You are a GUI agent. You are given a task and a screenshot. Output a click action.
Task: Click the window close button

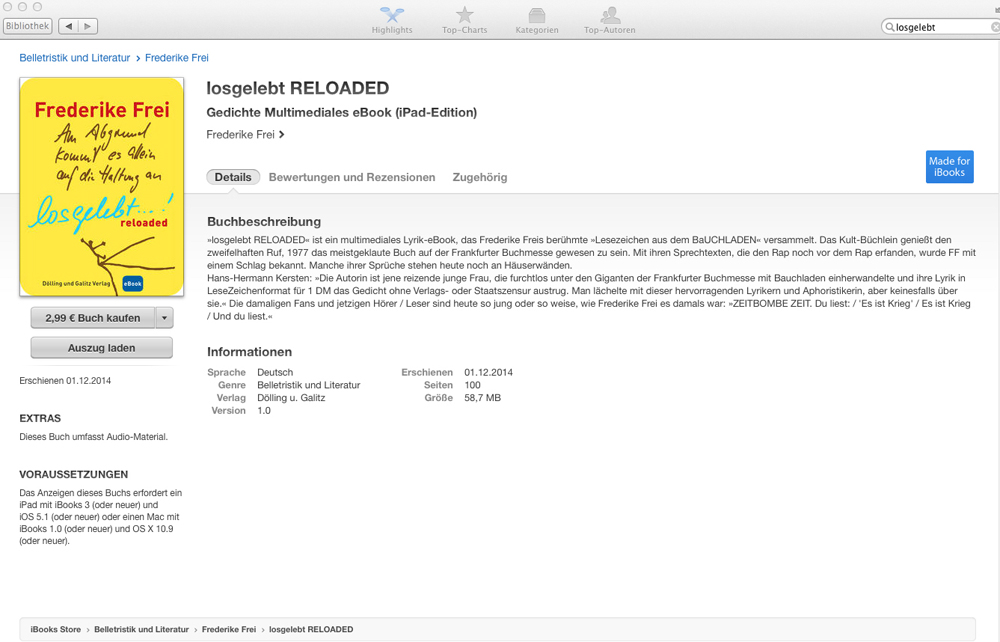click(x=8, y=6)
